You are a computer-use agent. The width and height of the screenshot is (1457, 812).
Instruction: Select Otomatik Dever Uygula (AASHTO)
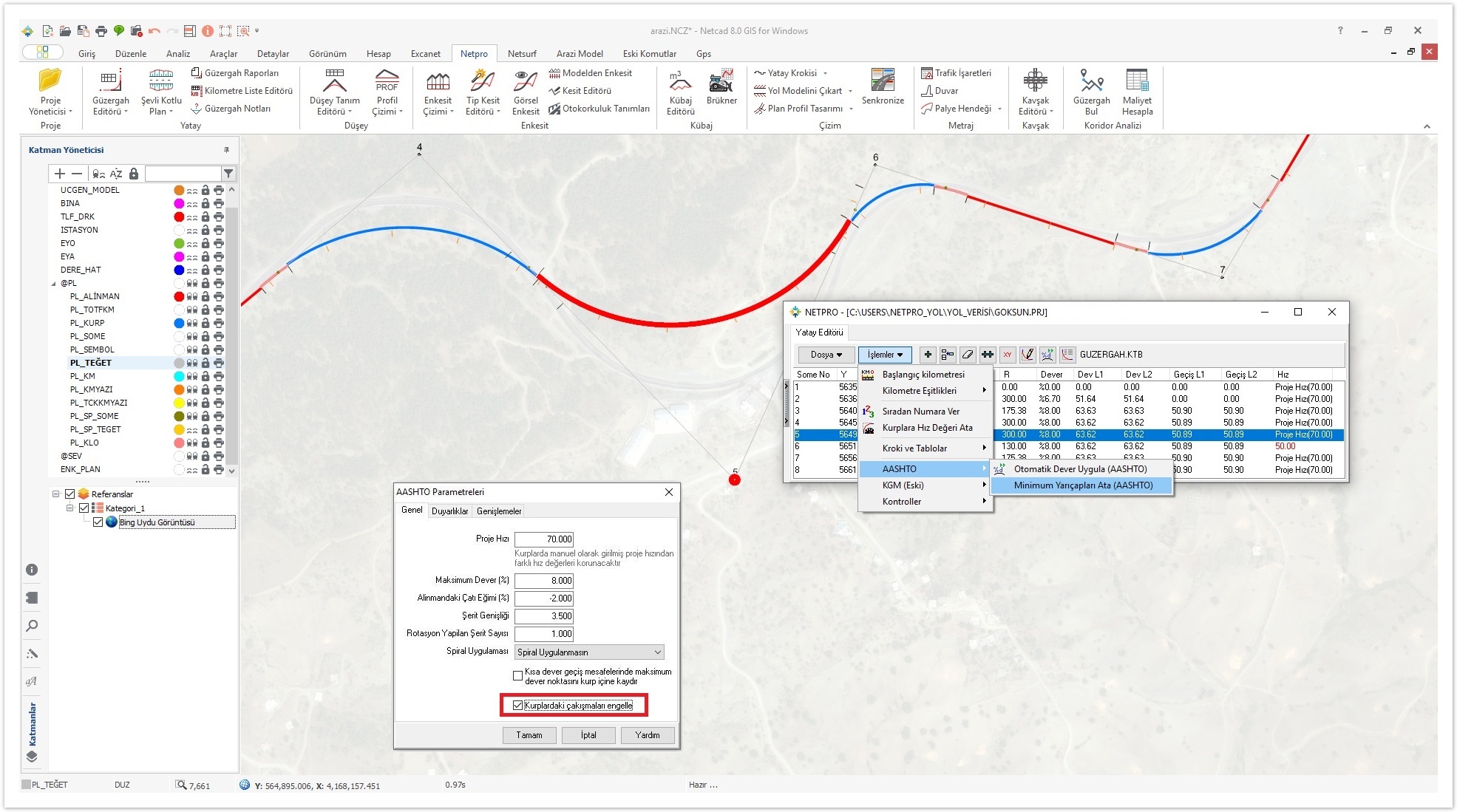point(1082,469)
